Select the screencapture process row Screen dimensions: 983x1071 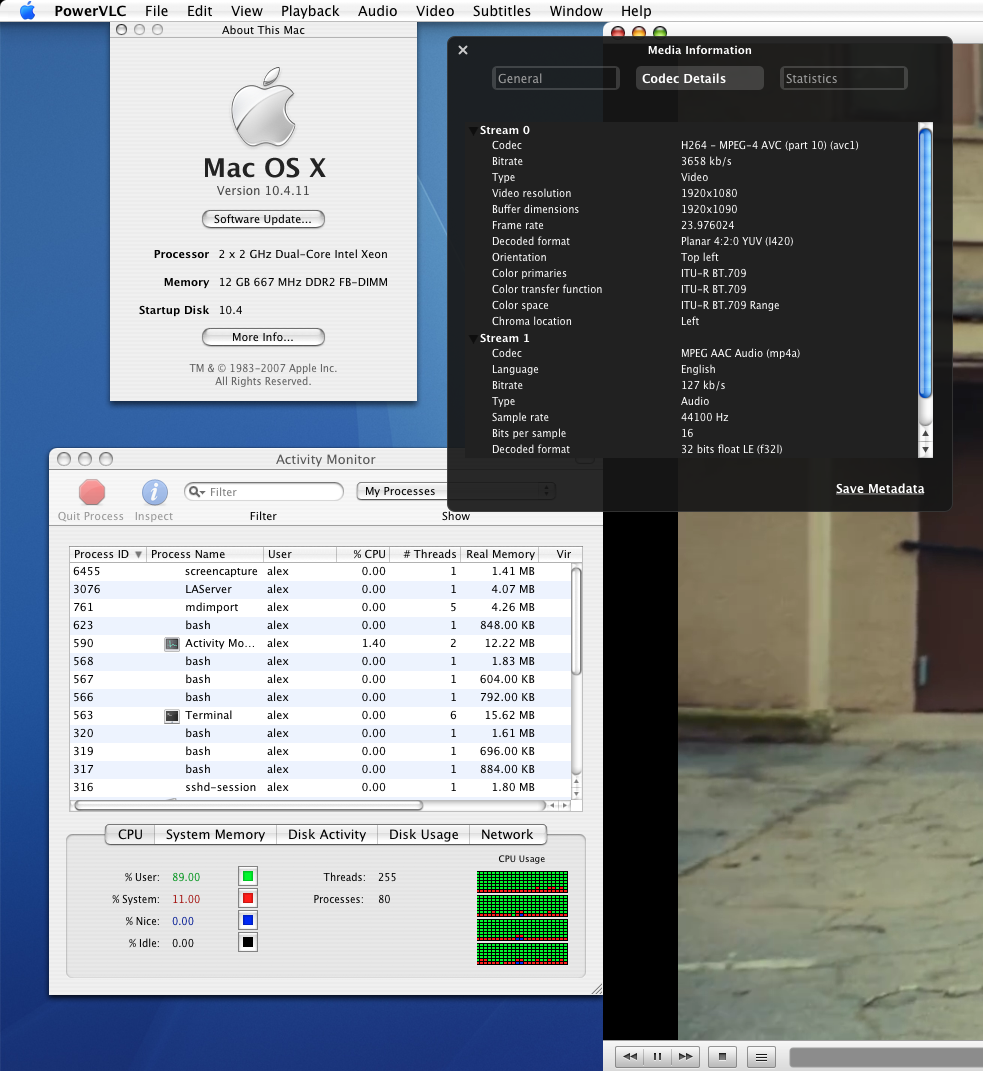tap(320, 571)
